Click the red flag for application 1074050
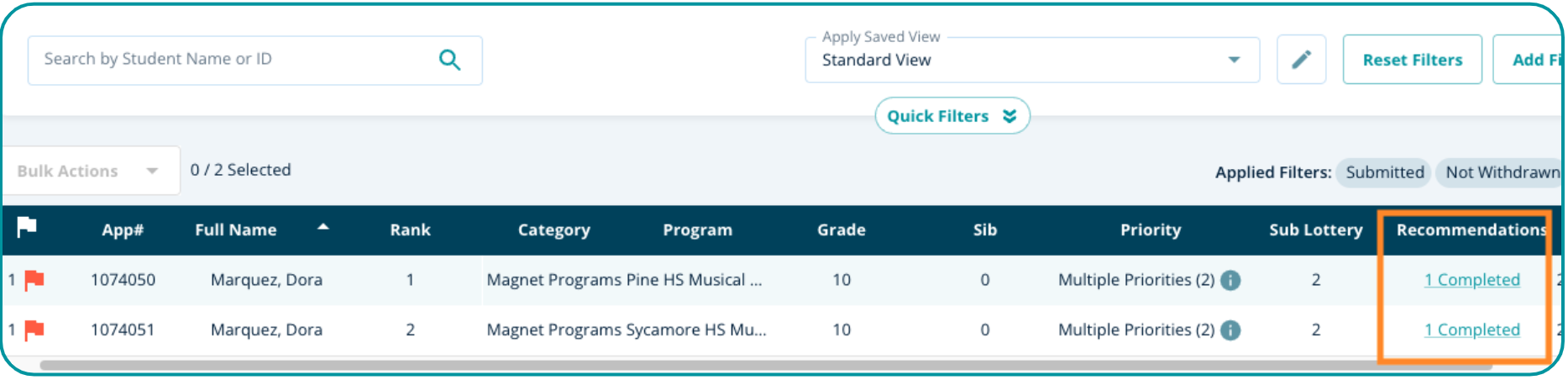 (x=34, y=280)
